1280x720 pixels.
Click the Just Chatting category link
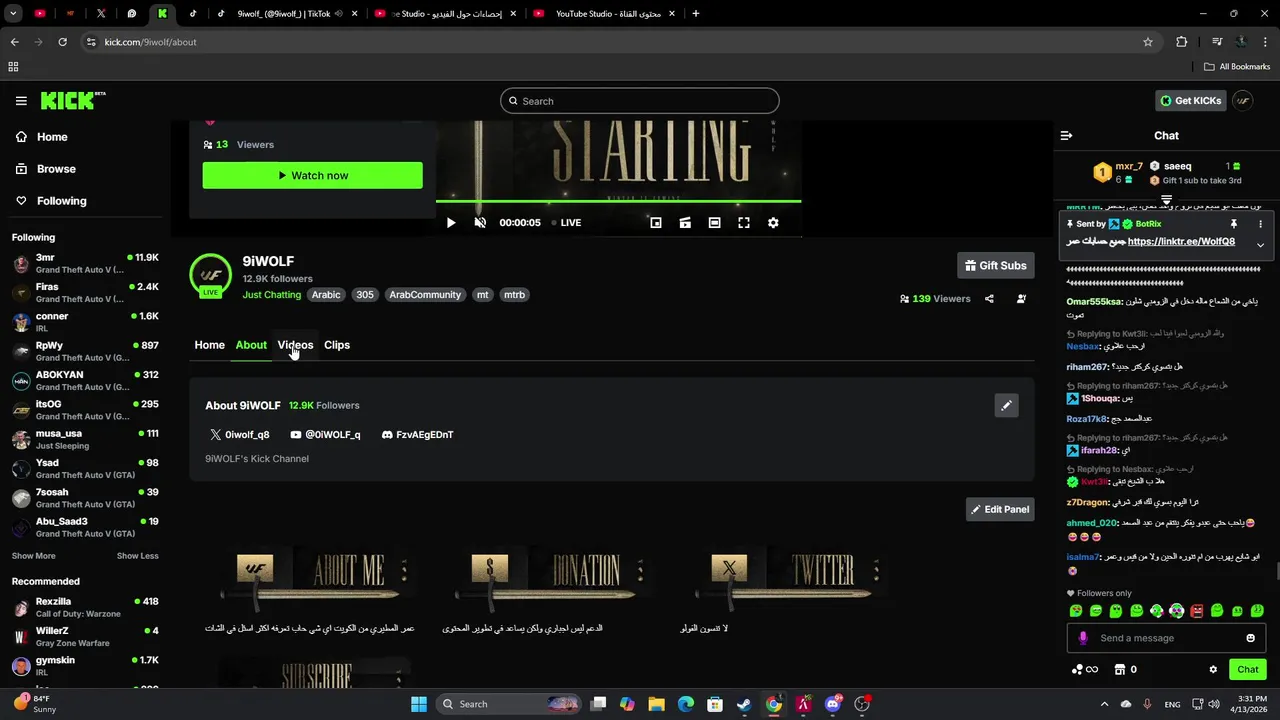point(271,295)
